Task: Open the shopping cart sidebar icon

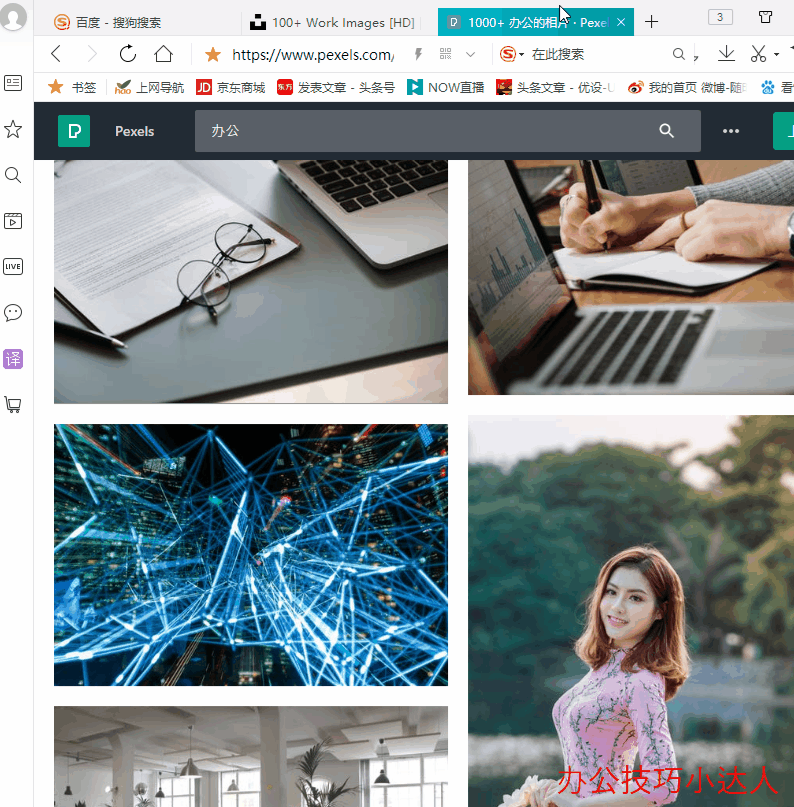Action: (x=13, y=405)
